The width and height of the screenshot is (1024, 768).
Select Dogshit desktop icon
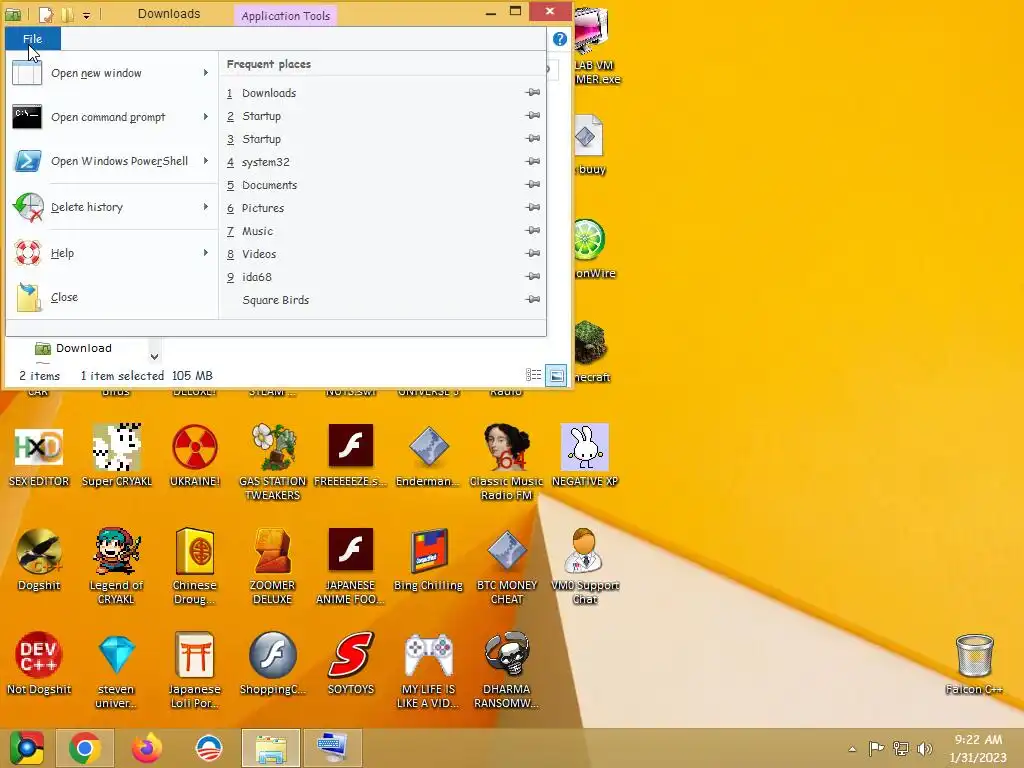coord(39,560)
